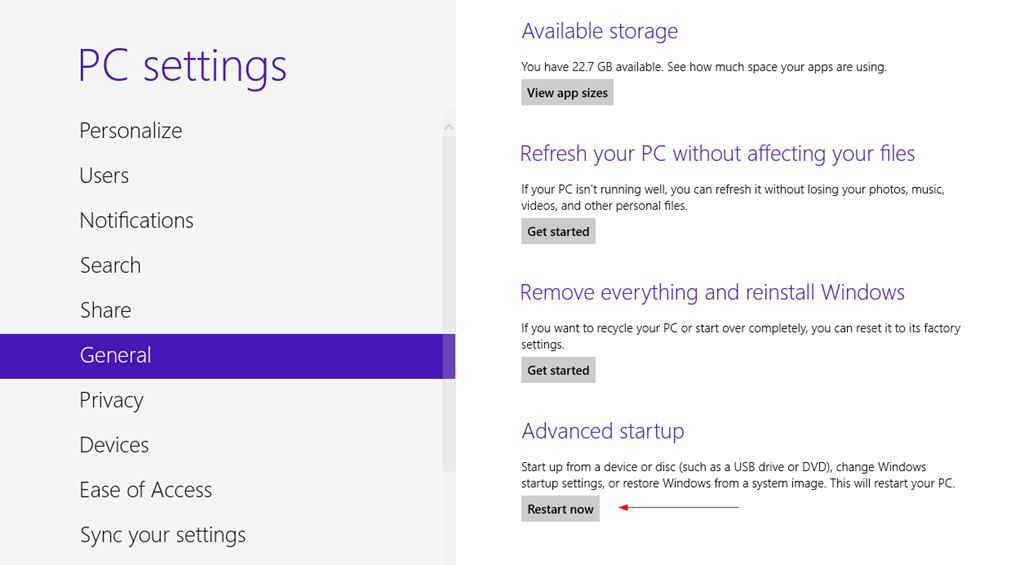
Task: Select Users in the settings list
Action: 104,176
